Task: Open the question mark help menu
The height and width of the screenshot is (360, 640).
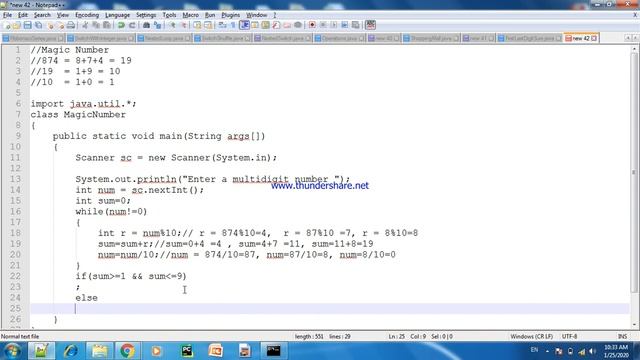Action: coord(275,15)
